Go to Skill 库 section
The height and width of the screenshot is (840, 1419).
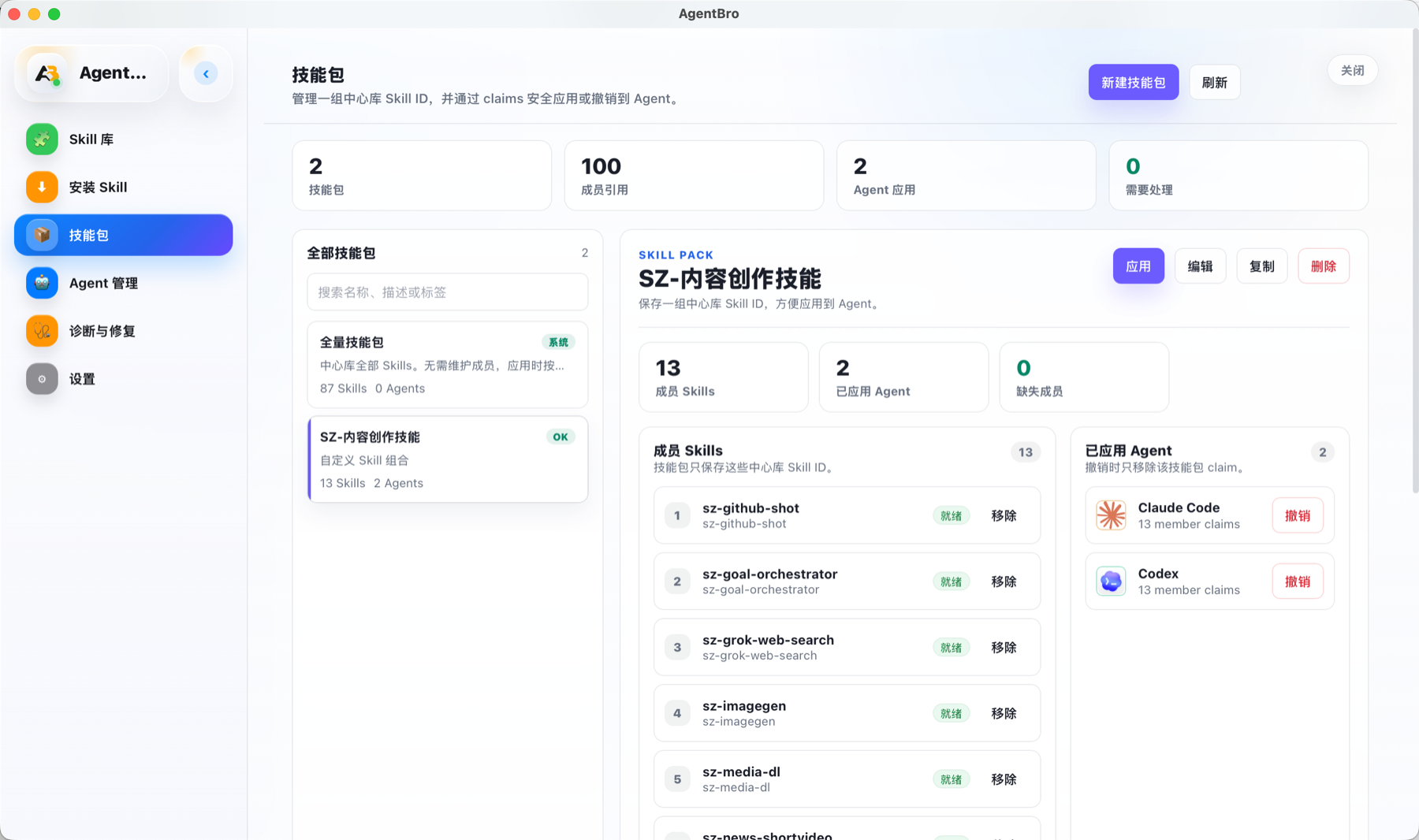(x=91, y=139)
